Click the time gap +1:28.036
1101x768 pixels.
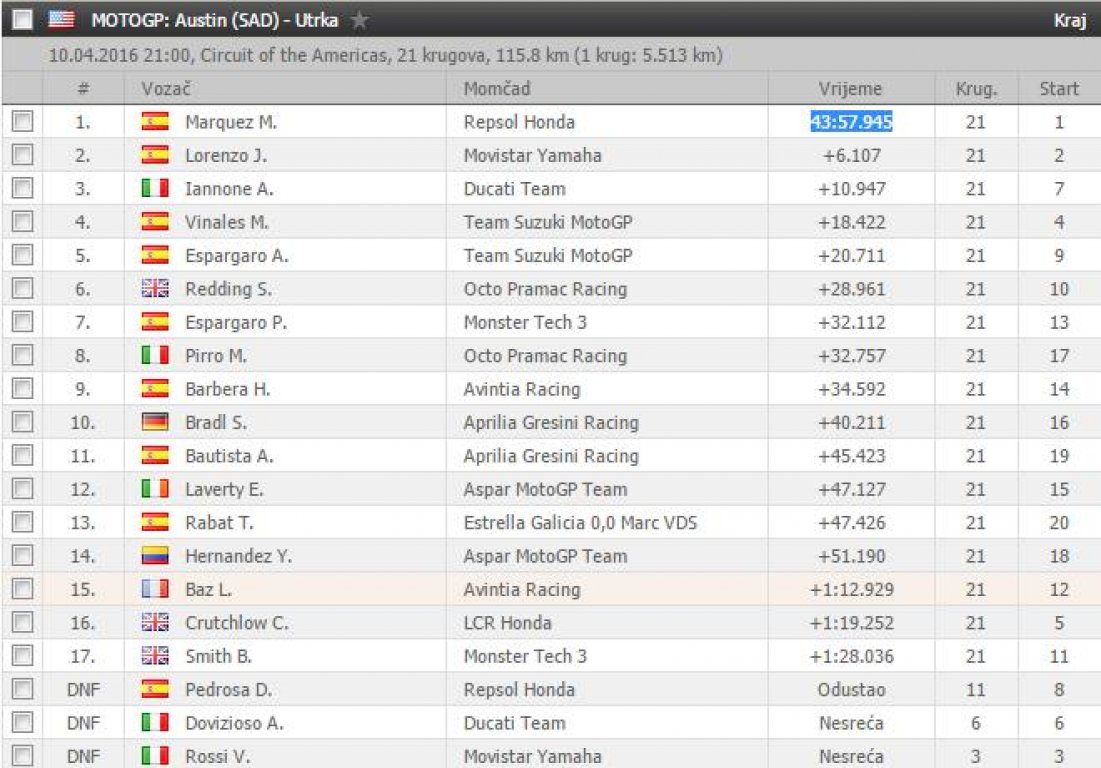coord(851,656)
